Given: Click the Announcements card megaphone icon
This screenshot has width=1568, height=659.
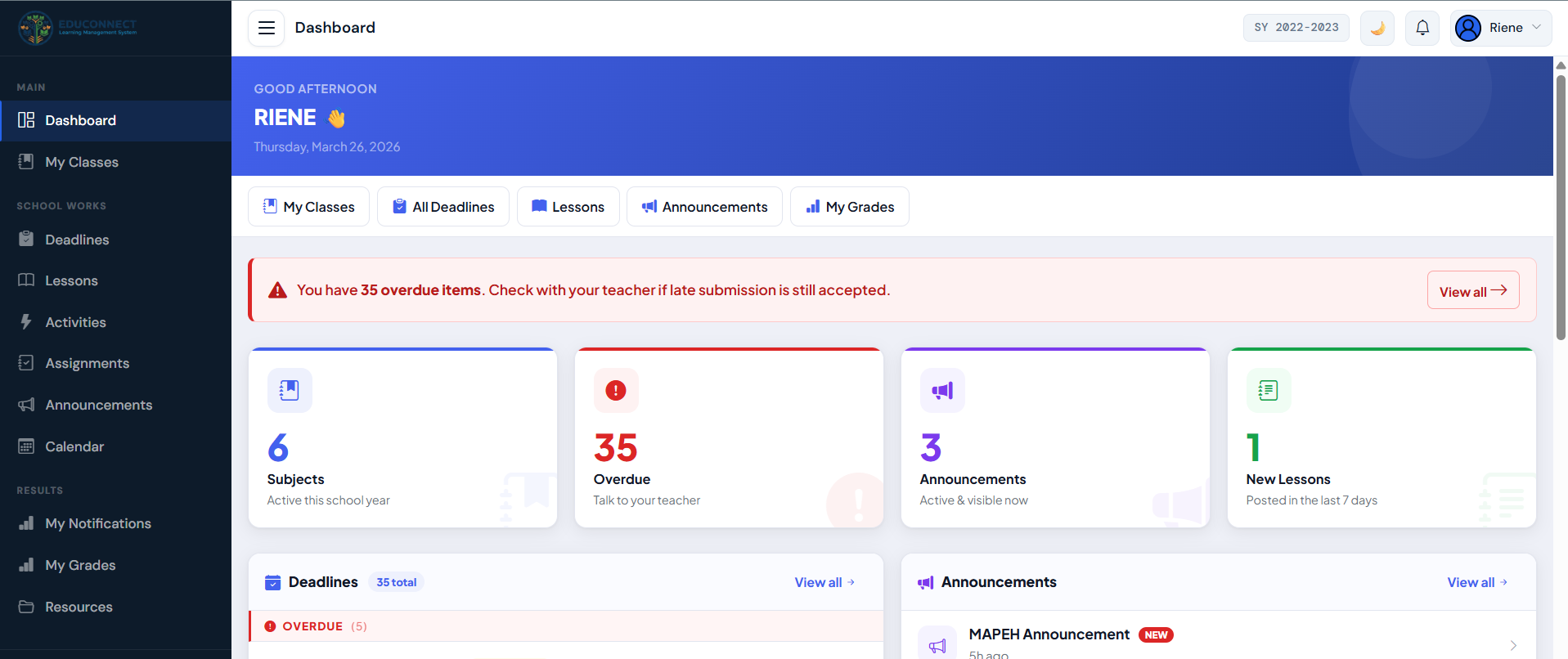Looking at the screenshot, I should coord(942,390).
